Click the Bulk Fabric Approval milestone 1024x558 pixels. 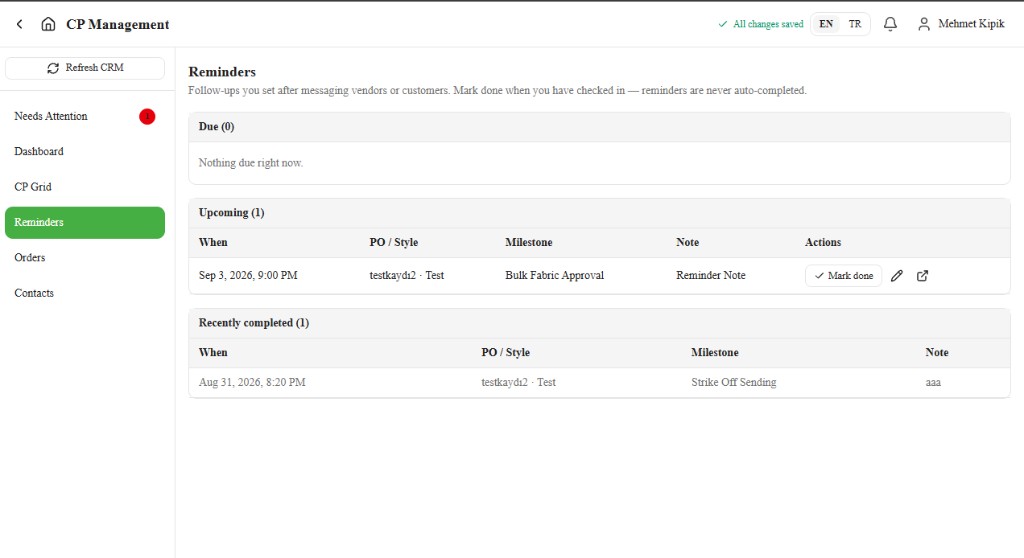554,276
